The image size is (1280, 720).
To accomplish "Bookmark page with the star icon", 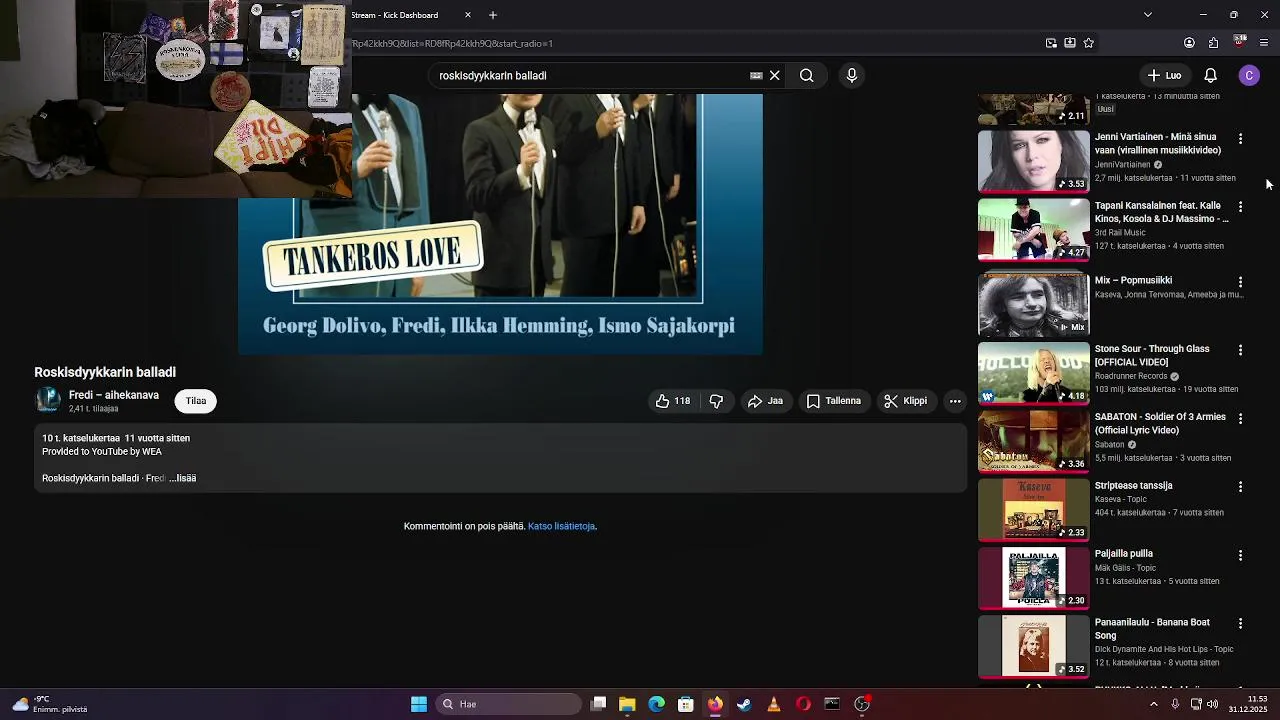I will pyautogui.click(x=1089, y=43).
